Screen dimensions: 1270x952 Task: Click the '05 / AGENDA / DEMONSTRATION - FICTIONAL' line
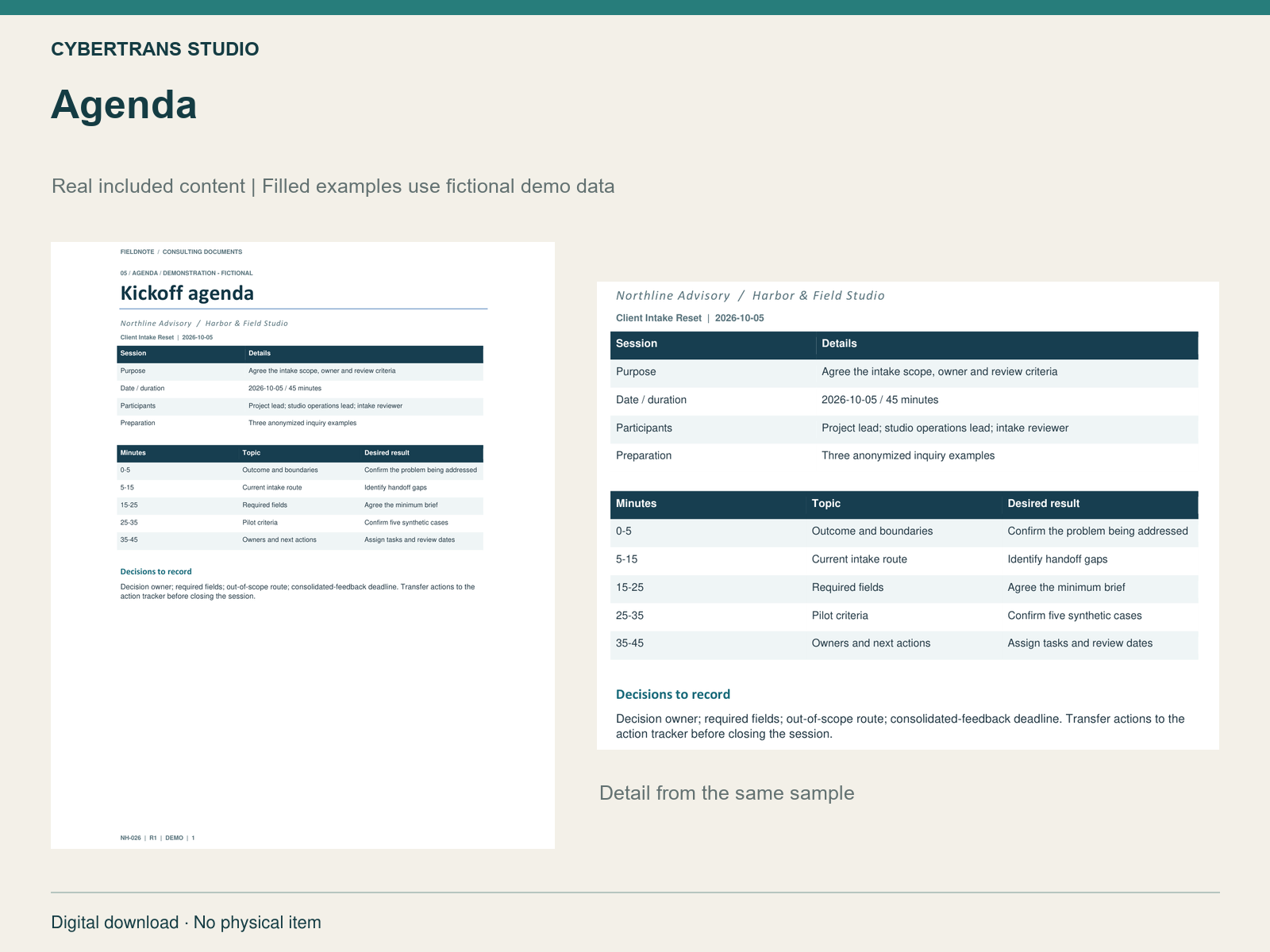187,273
